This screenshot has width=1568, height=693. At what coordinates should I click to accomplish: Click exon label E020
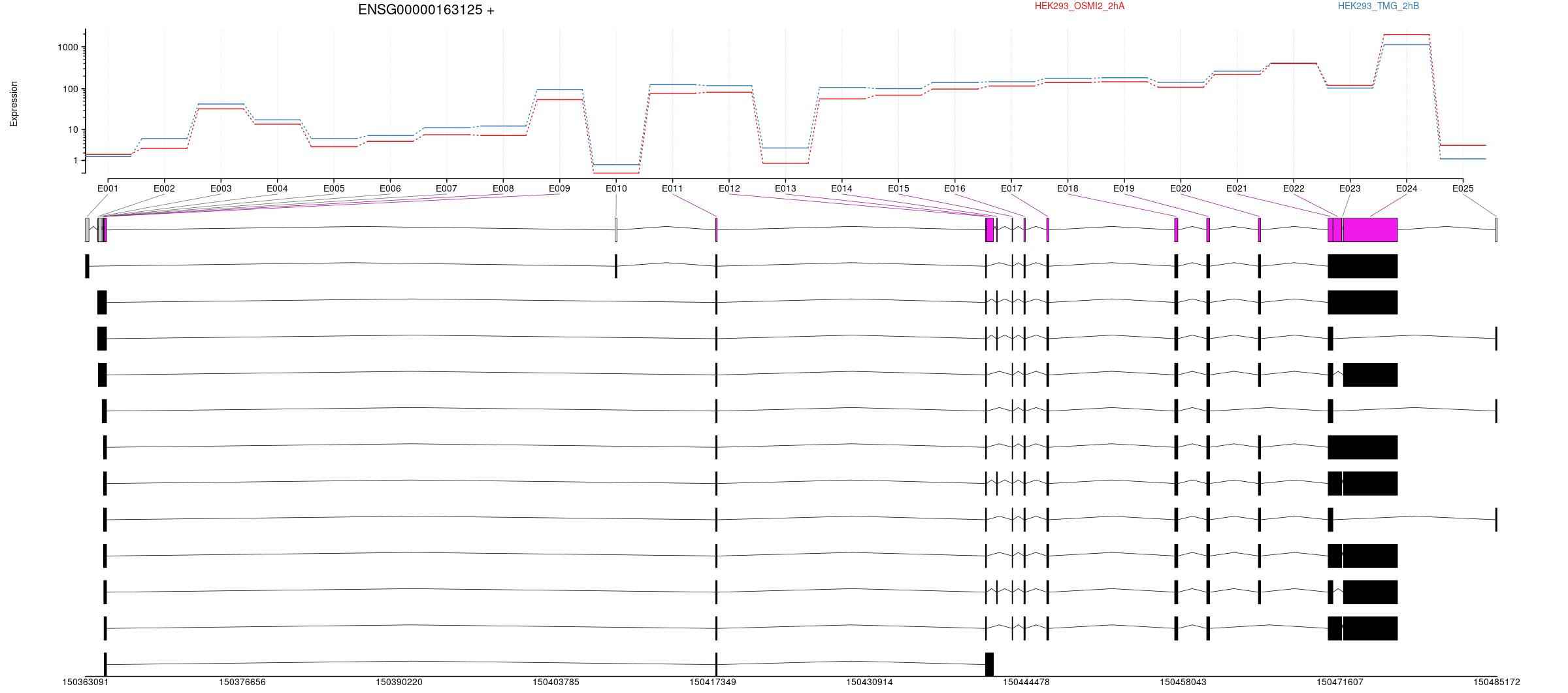click(x=1181, y=188)
